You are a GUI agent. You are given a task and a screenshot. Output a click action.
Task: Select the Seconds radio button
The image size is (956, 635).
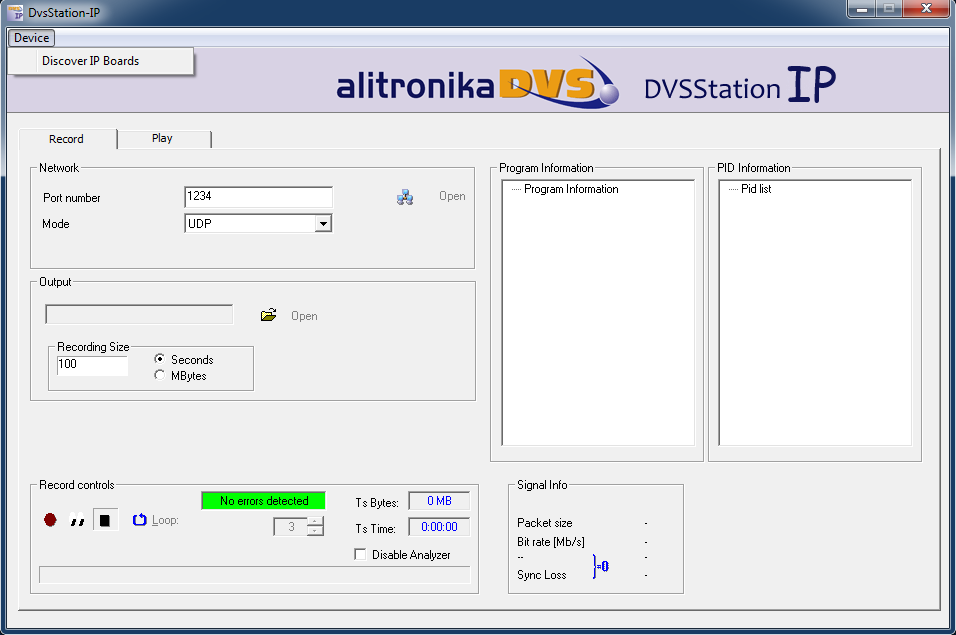pos(160,360)
